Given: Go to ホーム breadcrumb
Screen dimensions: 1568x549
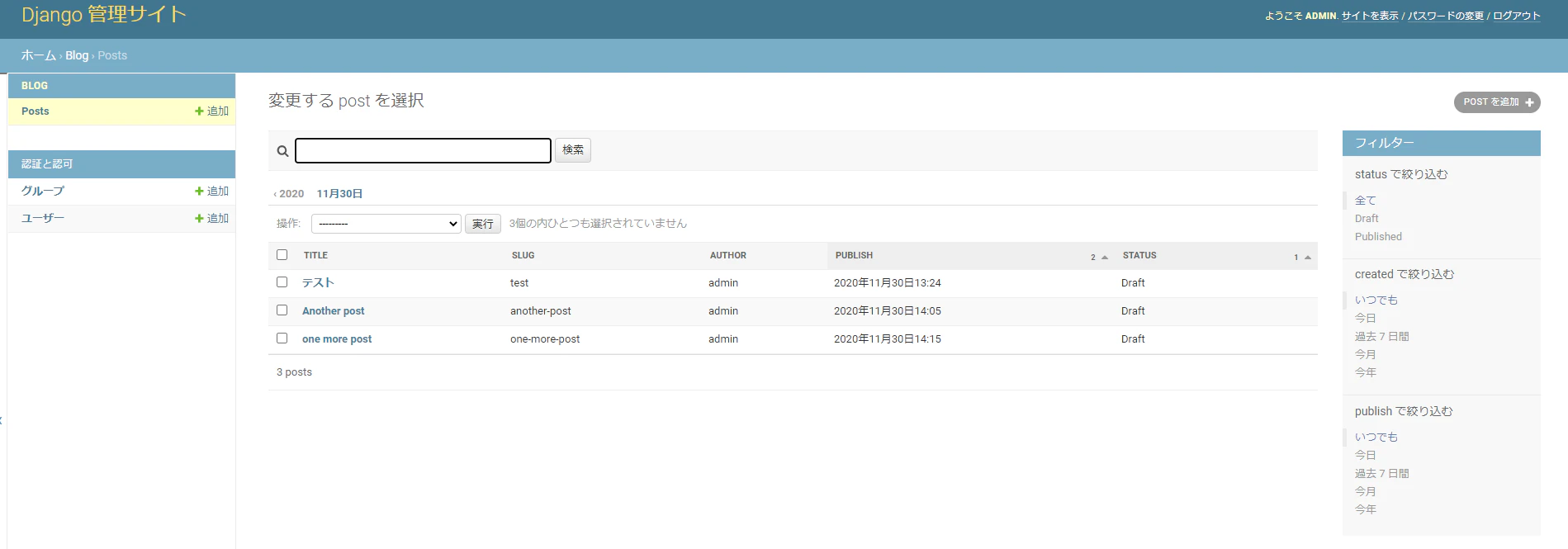Looking at the screenshot, I should [x=39, y=55].
